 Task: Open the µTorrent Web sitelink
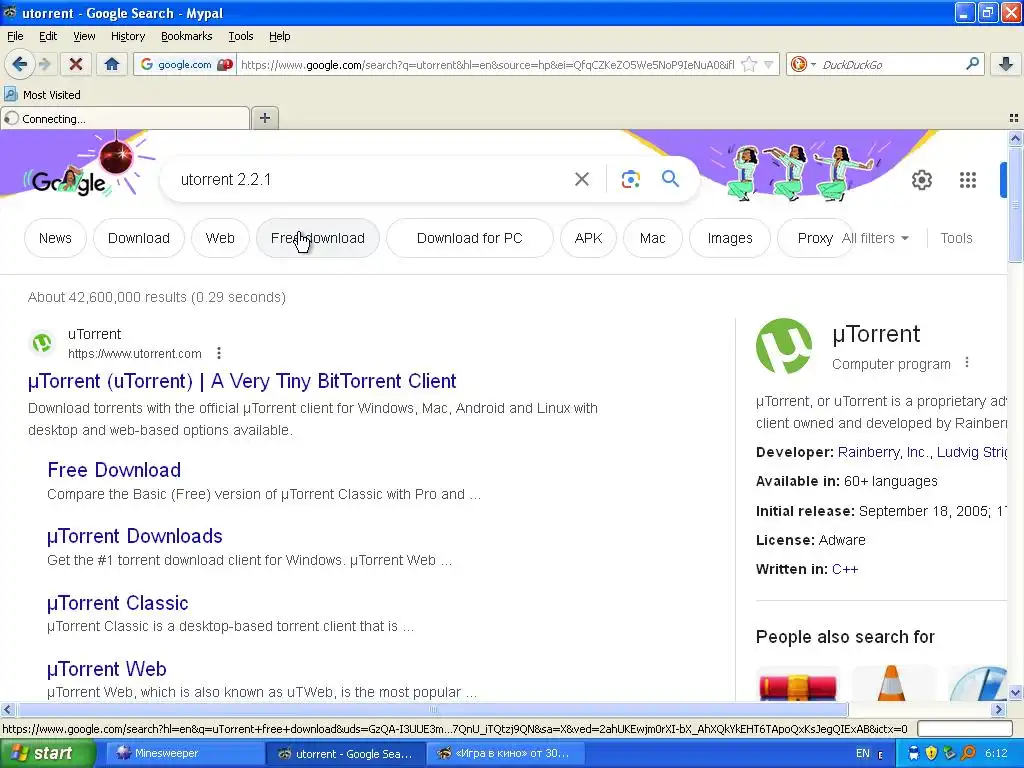[106, 668]
